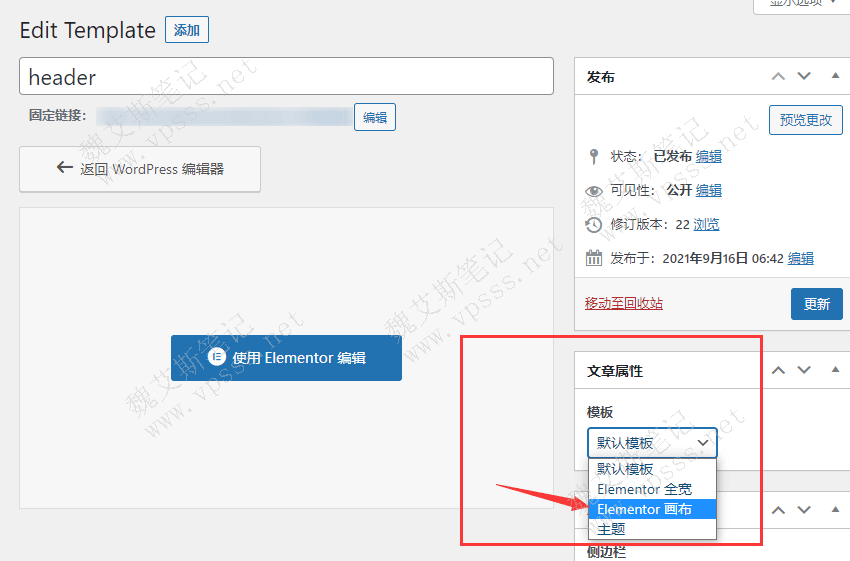Screen dimensions: 850x561
Task: Collapse the 文章属性 panel with triangle toggle
Action: coord(835,370)
